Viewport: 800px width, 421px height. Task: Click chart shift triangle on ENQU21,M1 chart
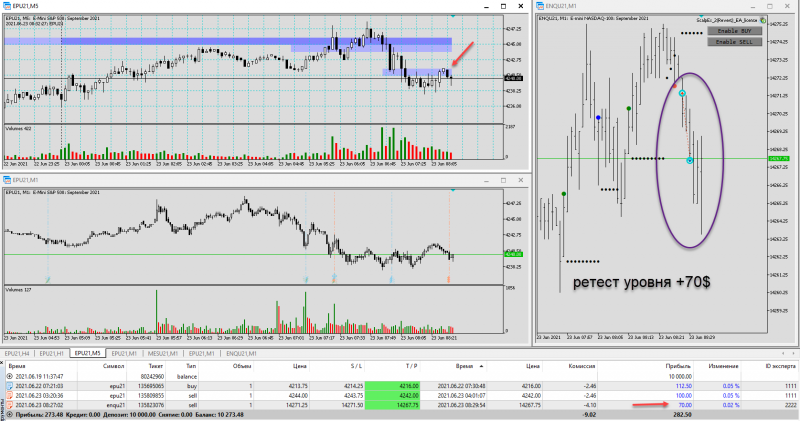click(x=702, y=16)
